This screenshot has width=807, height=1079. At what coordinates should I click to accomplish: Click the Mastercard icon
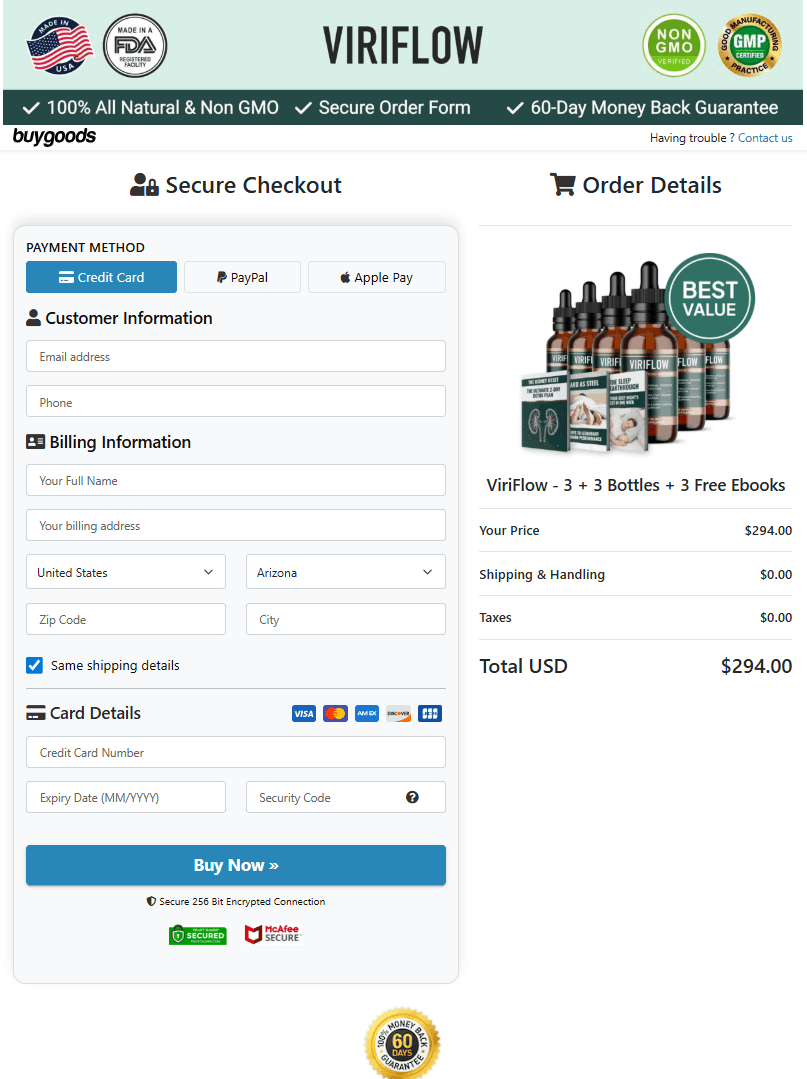(x=336, y=713)
